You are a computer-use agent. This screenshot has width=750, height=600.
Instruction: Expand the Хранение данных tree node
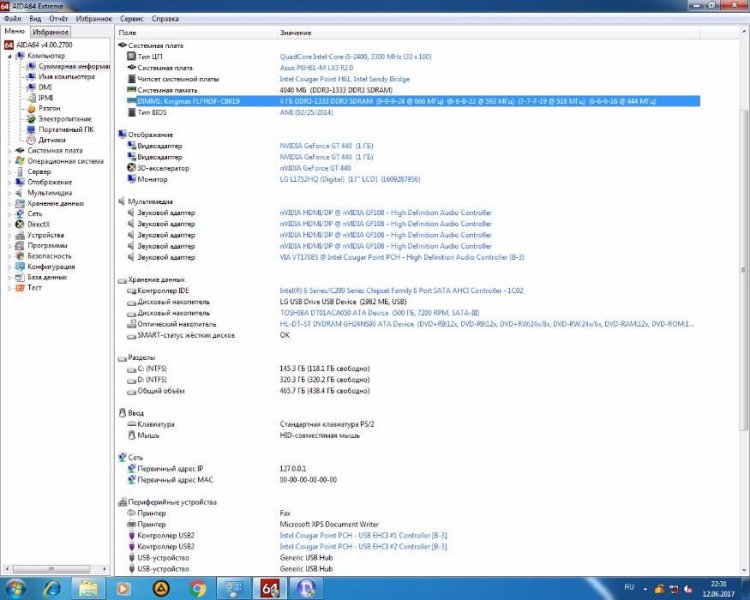tap(9, 204)
